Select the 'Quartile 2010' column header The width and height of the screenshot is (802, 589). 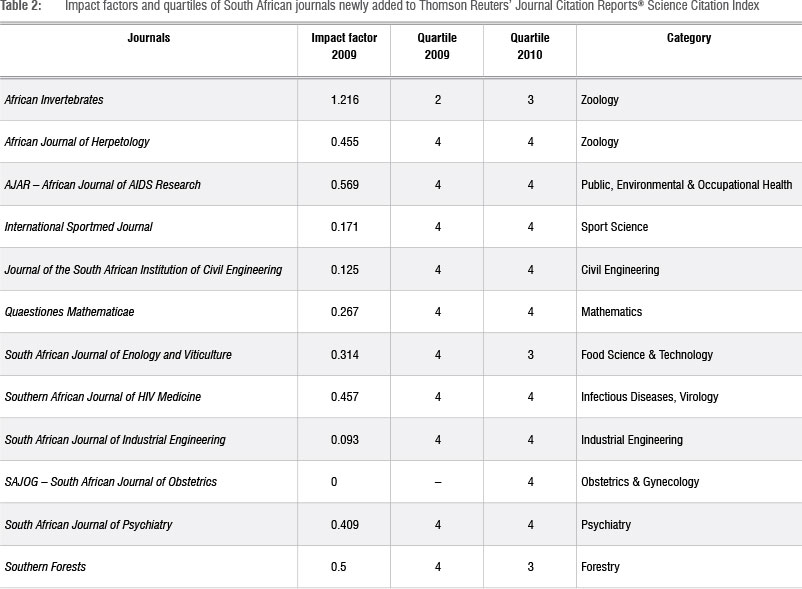(x=530, y=46)
